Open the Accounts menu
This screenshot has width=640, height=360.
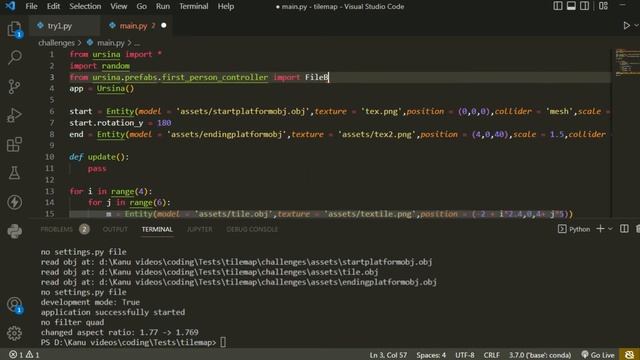click(x=15, y=304)
